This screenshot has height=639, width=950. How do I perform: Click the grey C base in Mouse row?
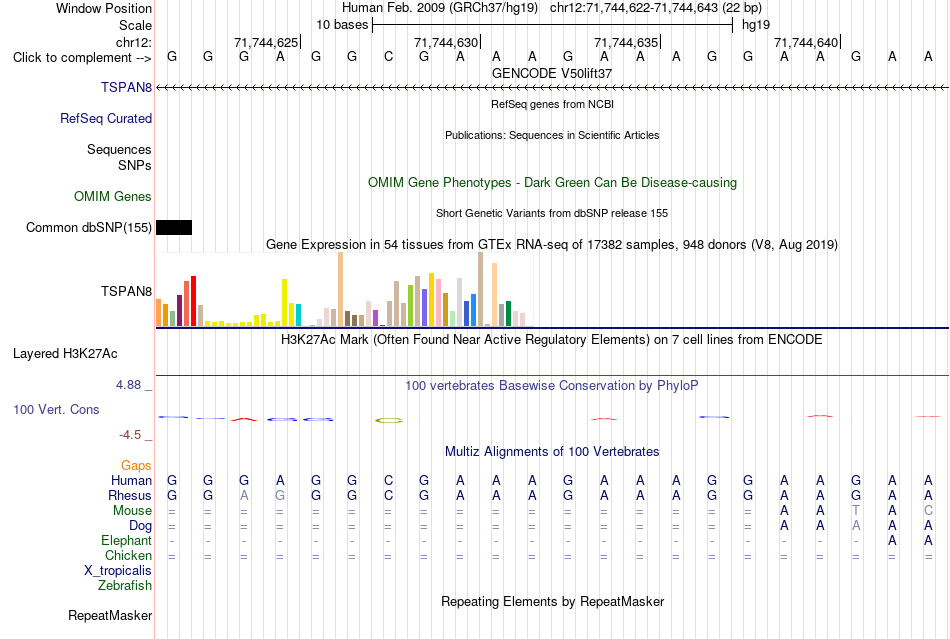click(928, 511)
